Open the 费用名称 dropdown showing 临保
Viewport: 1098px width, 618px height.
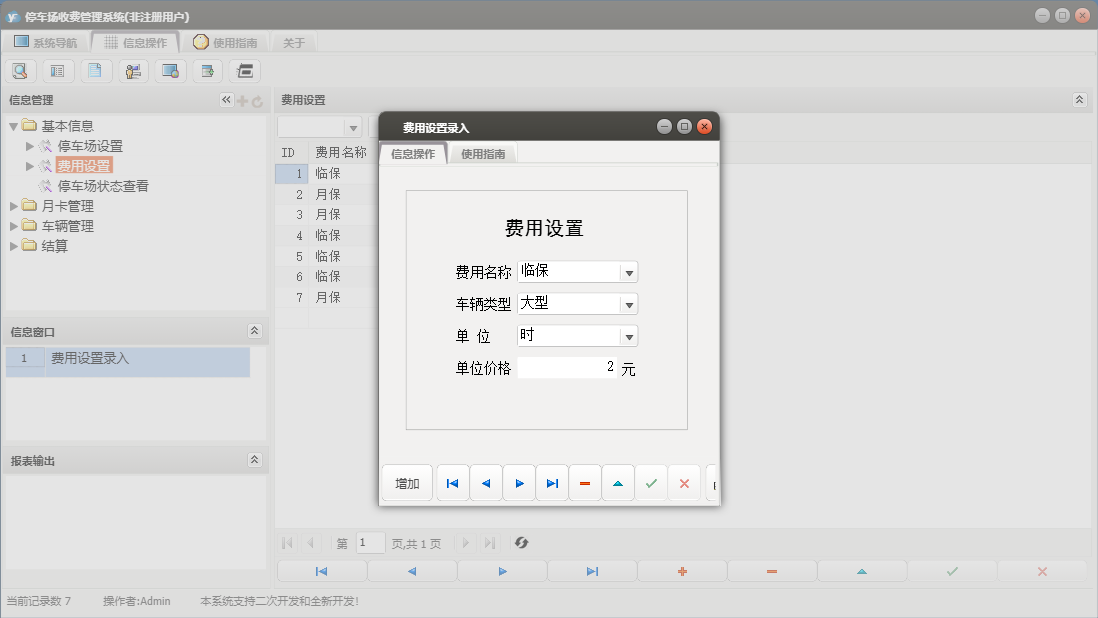(x=628, y=272)
